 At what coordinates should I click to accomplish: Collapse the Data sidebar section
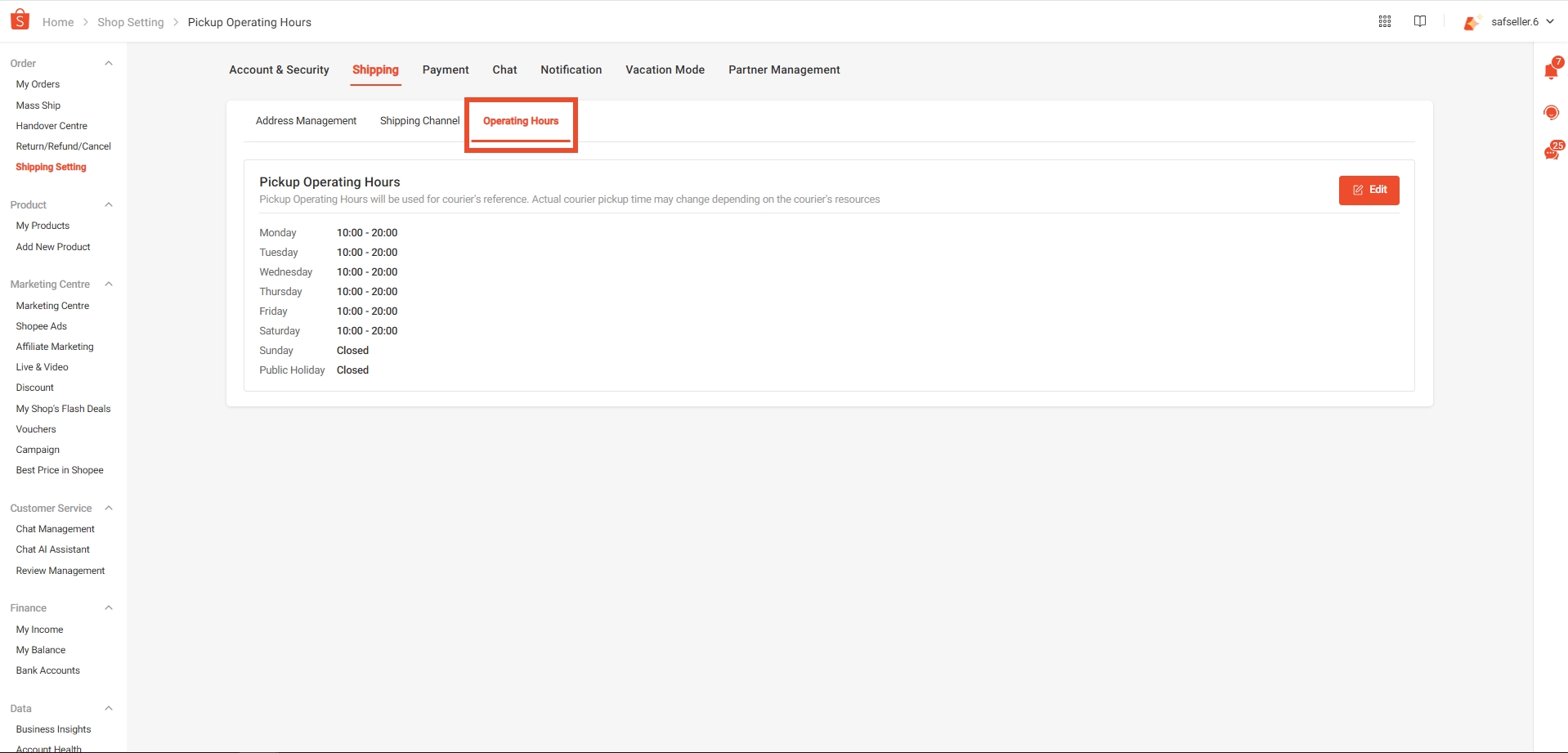click(x=109, y=708)
